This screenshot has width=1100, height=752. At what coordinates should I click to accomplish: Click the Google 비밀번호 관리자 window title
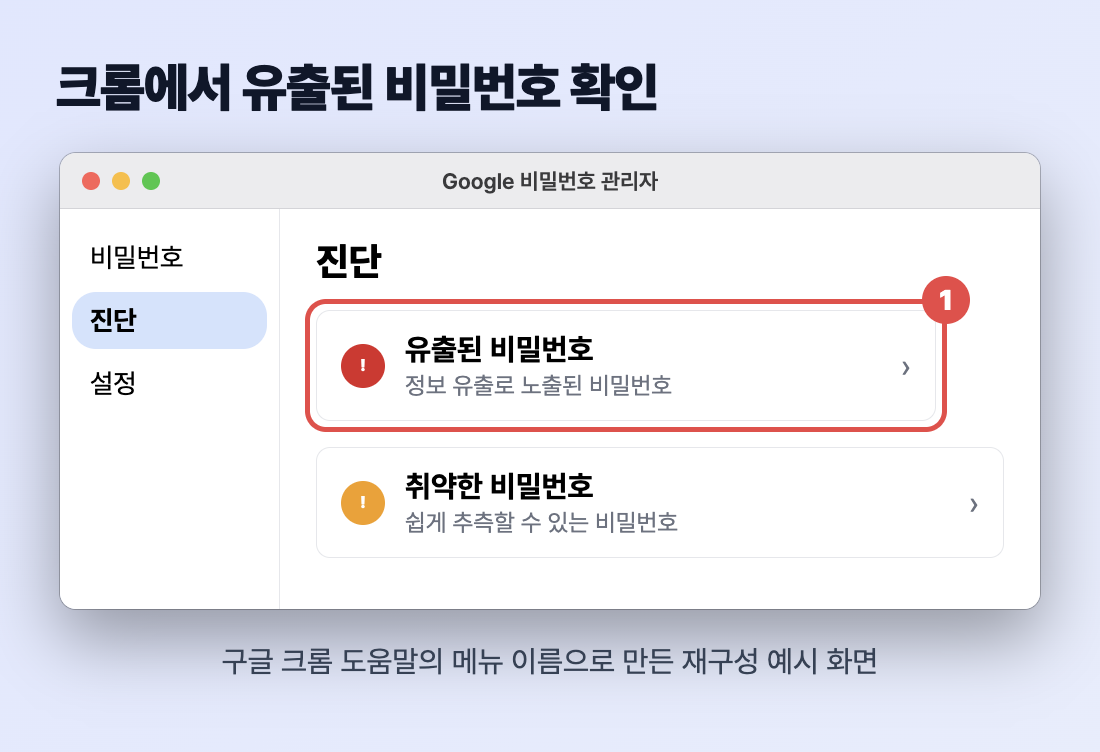tap(550, 181)
